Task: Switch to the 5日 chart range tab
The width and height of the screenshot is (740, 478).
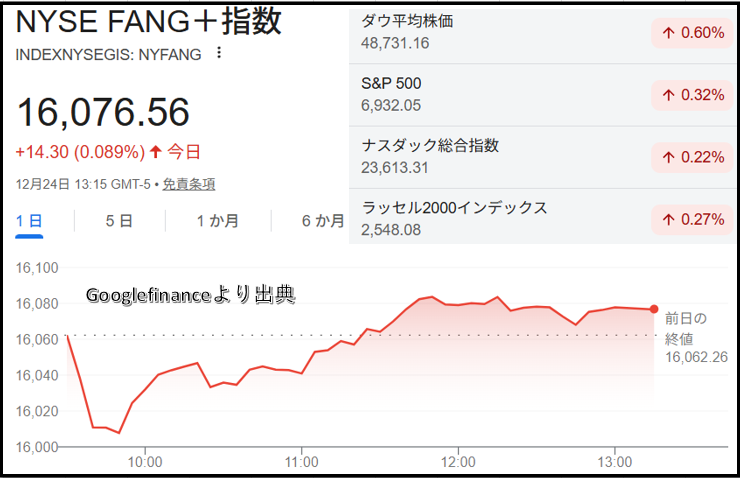Action: [x=119, y=221]
